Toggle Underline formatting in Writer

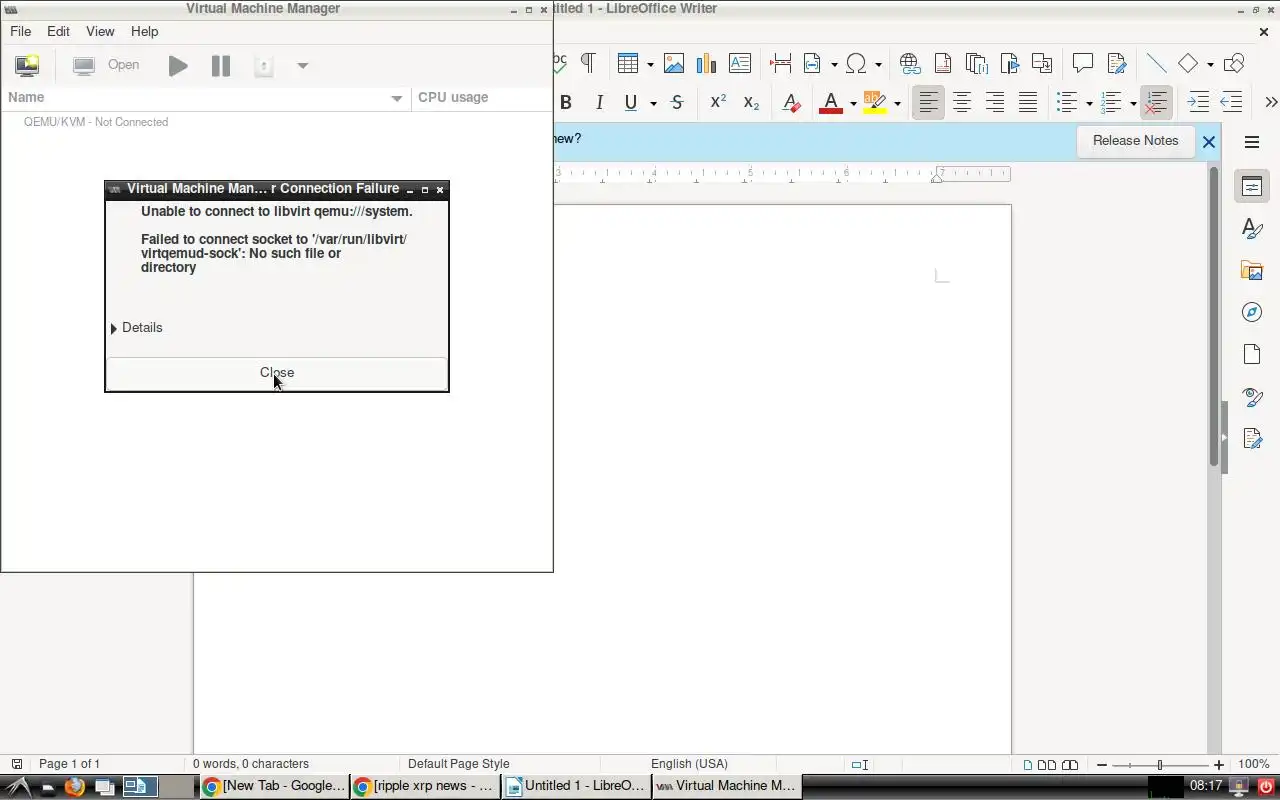coord(631,102)
